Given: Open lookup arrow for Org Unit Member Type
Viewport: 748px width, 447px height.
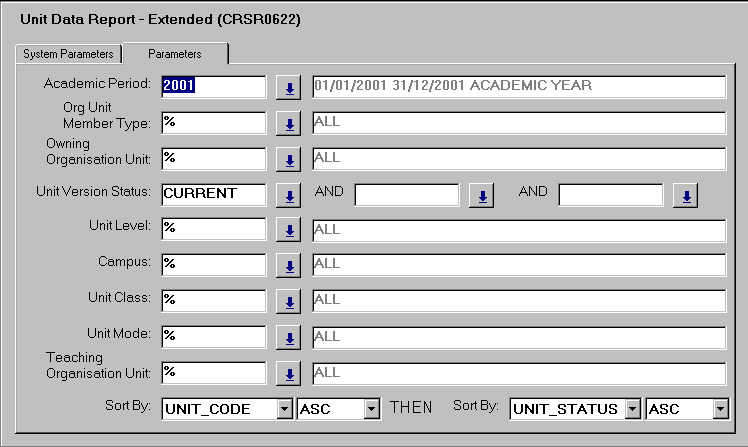Looking at the screenshot, I should coord(289,124).
